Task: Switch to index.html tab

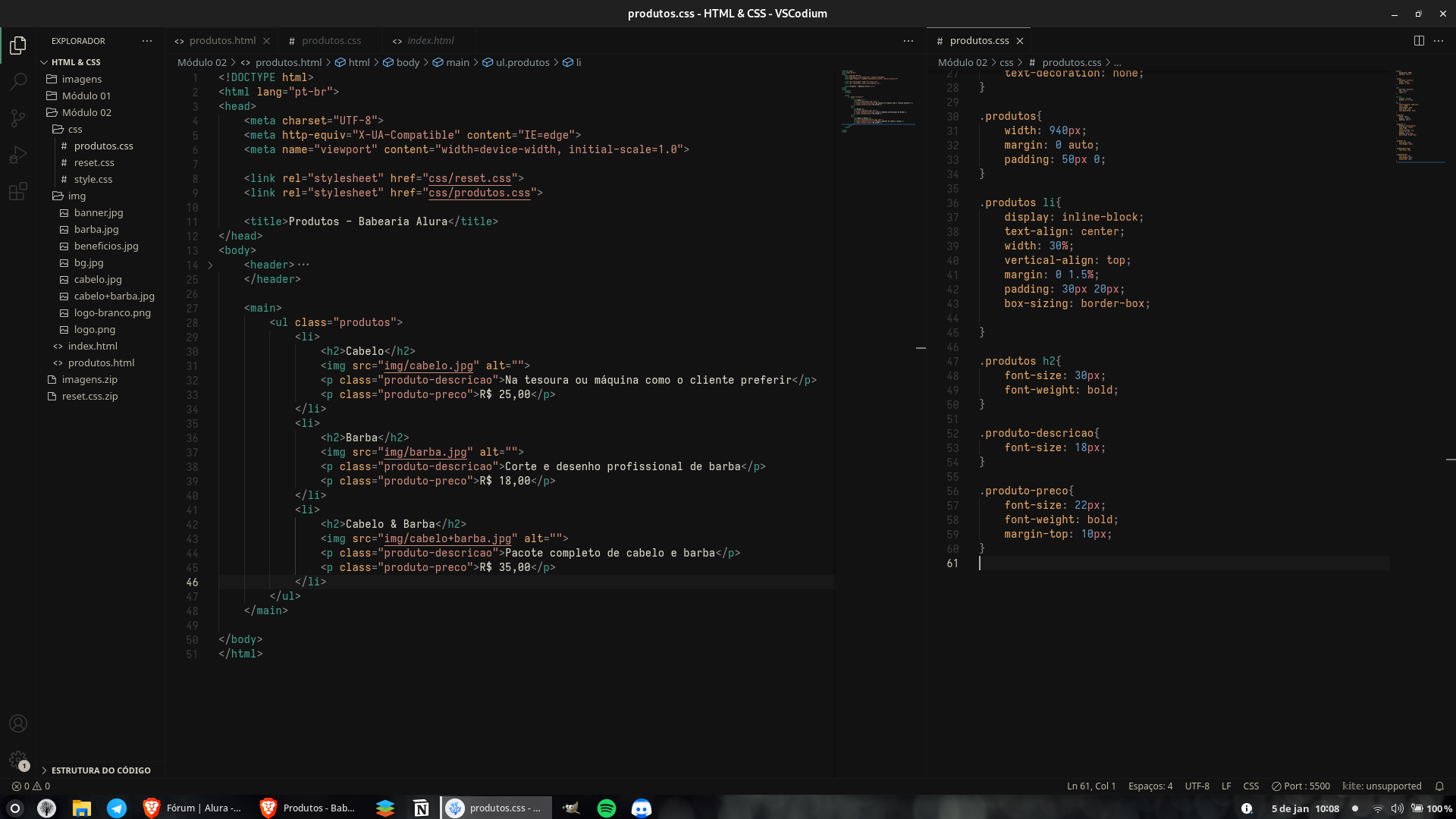Action: 430,41
